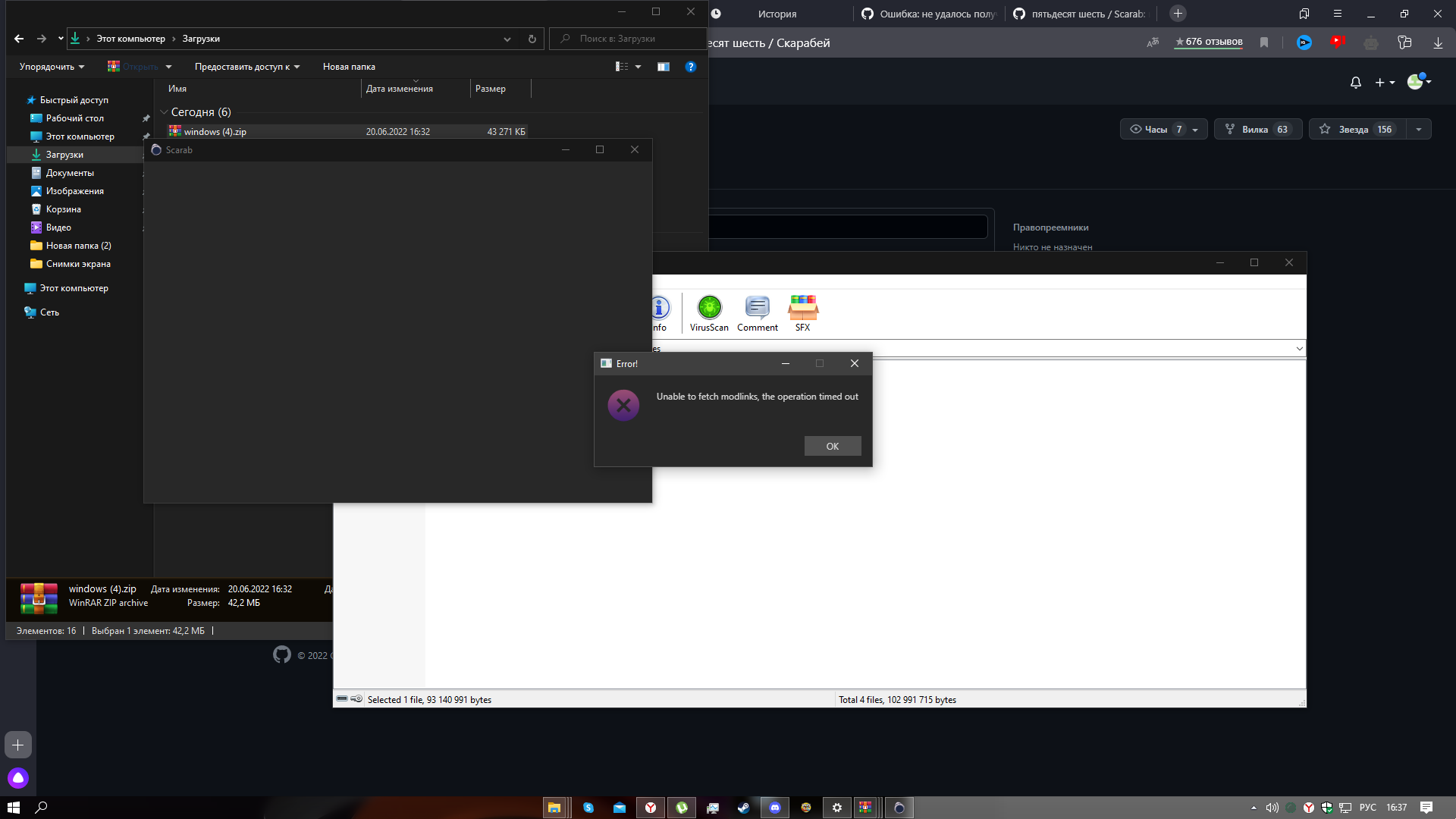The width and height of the screenshot is (1456, 819).
Task: Open Discord from the taskbar
Action: click(775, 808)
